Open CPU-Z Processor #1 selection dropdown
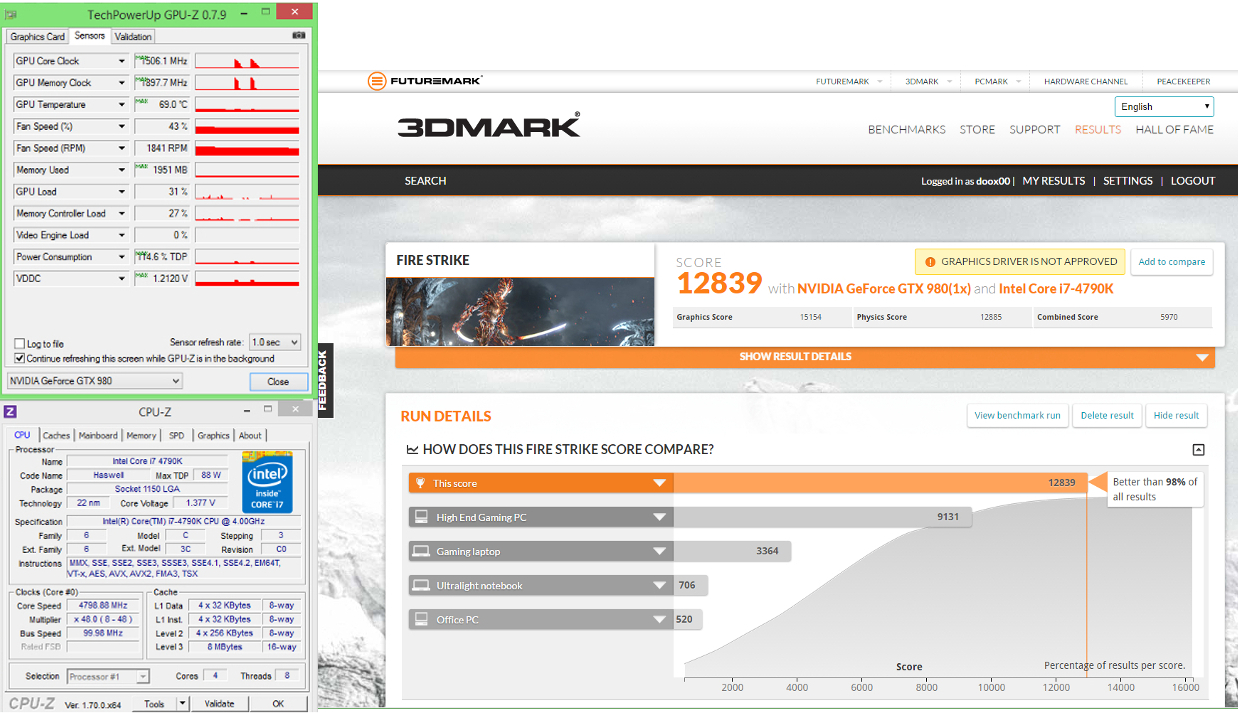The width and height of the screenshot is (1238, 713). coord(108,676)
